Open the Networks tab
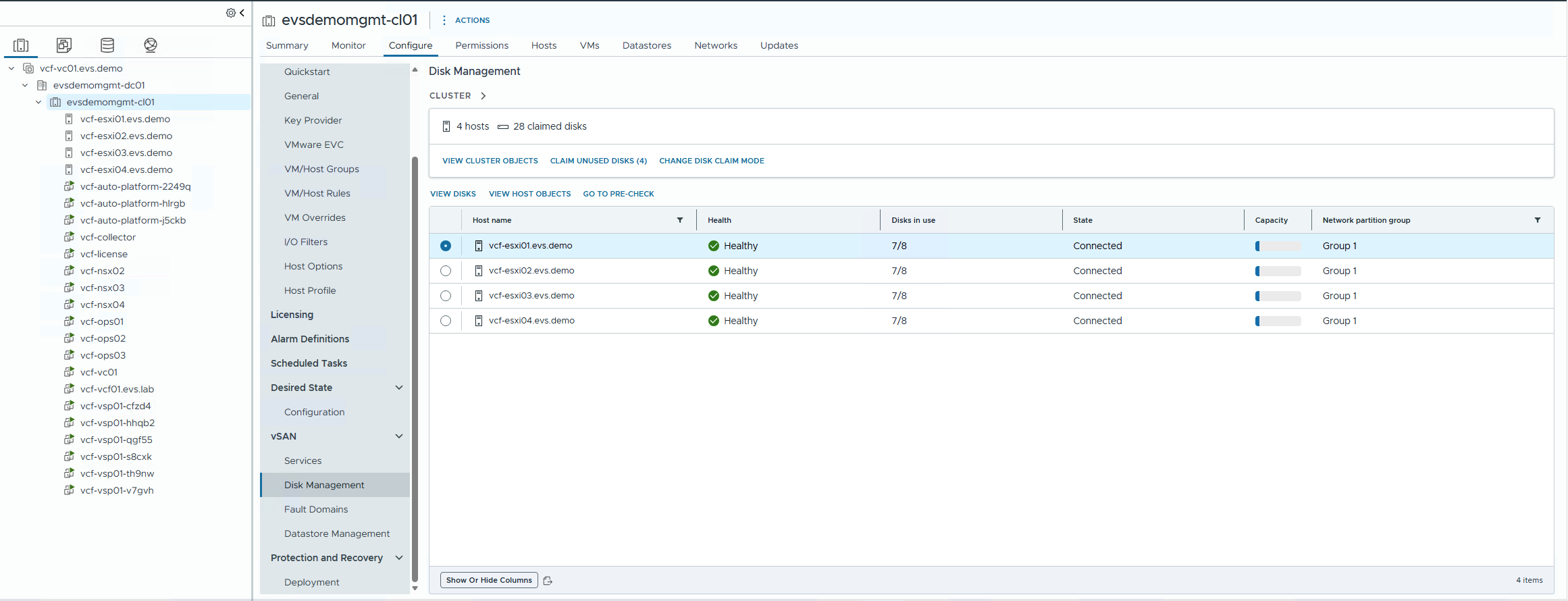This screenshot has height=601, width=1568. (716, 45)
